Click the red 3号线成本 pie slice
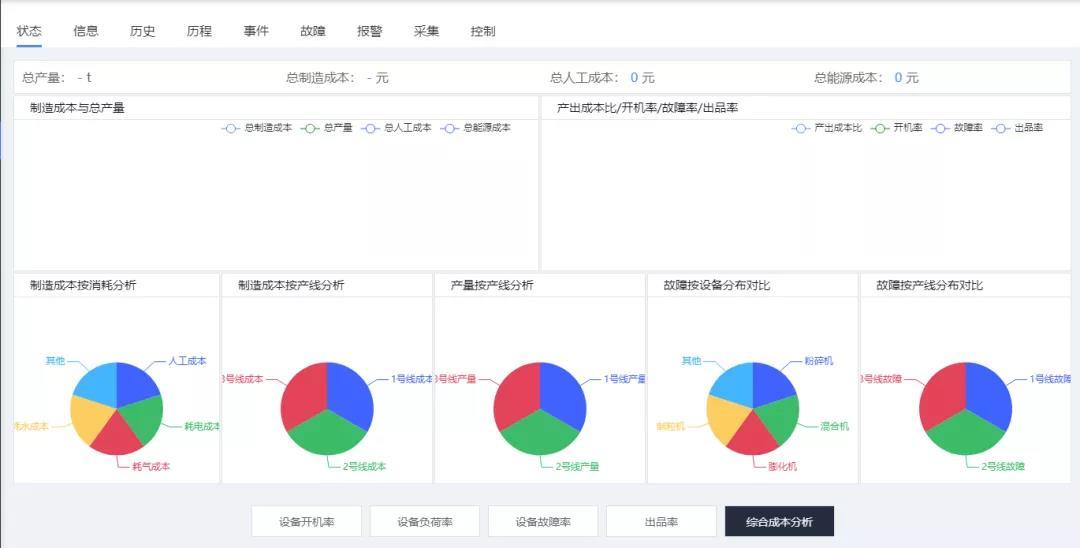 [x=303, y=397]
